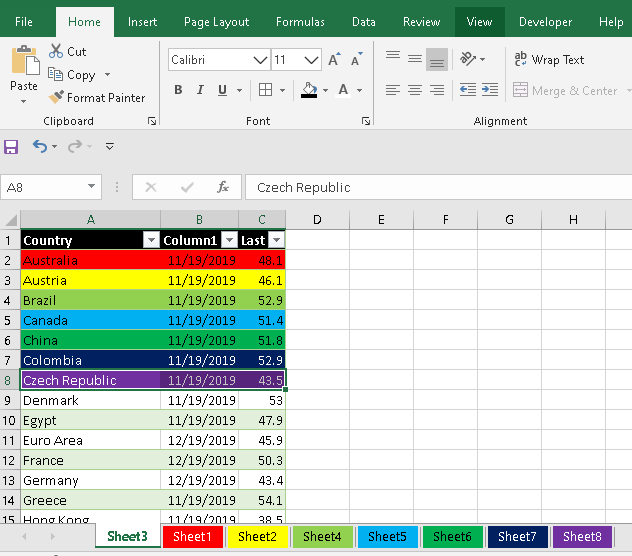Select the red Sheet1 tab
Screen dimensions: 632x556
tap(193, 537)
